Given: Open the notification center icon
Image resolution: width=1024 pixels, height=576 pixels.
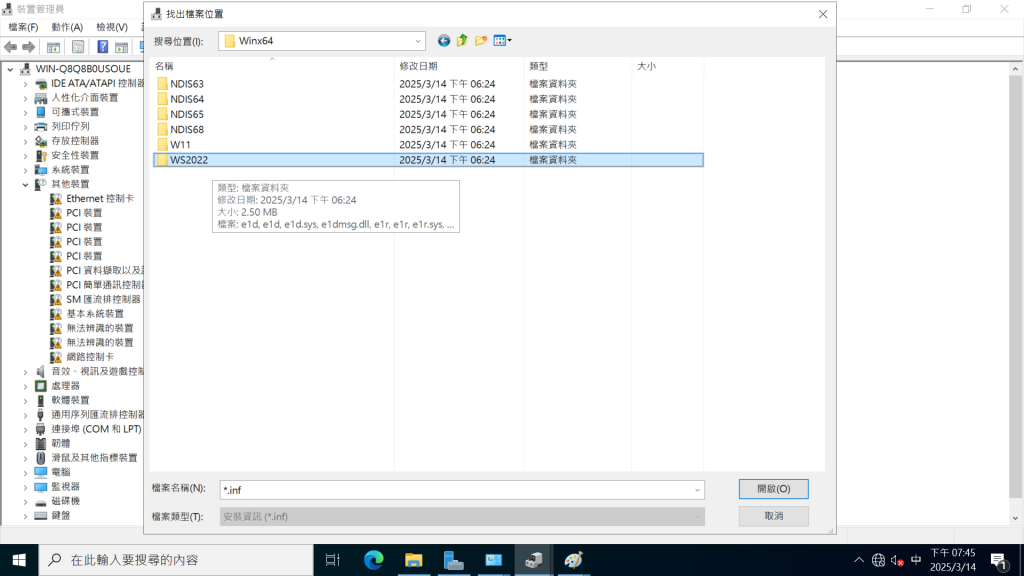Looking at the screenshot, I should 998,560.
